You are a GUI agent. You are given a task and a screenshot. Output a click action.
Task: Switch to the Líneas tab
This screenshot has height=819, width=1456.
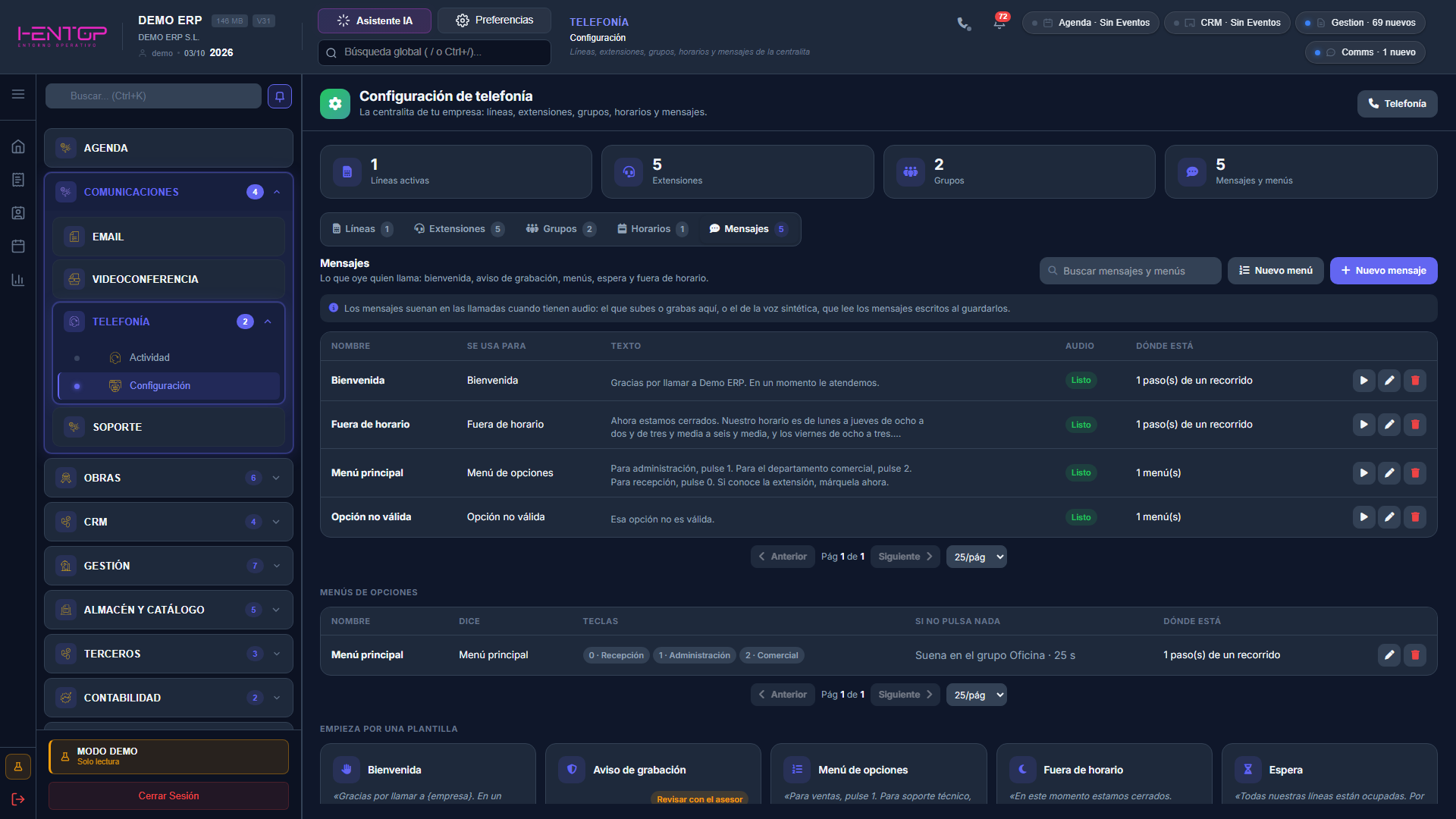tap(362, 229)
